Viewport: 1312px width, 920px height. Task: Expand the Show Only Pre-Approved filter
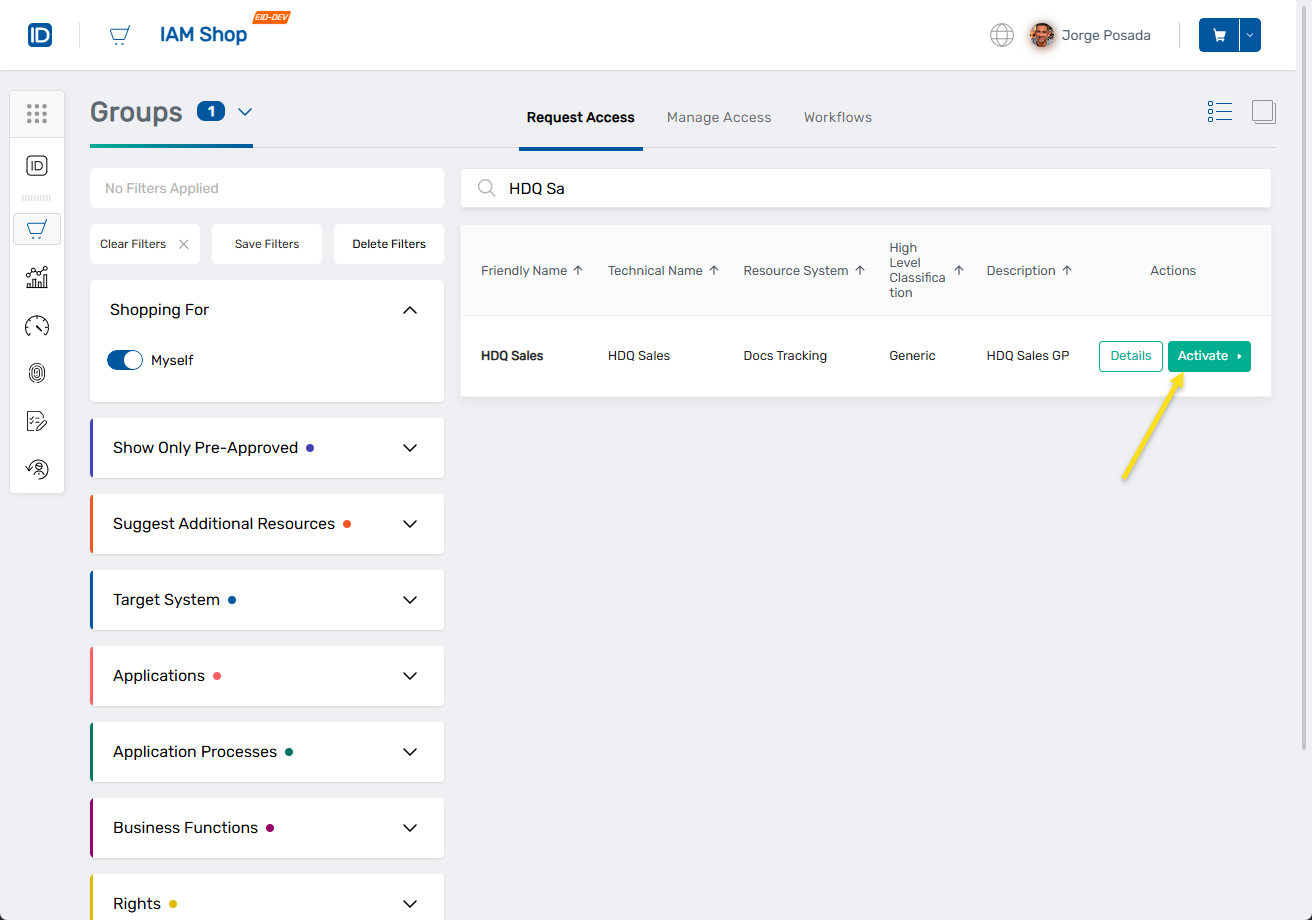coord(409,447)
